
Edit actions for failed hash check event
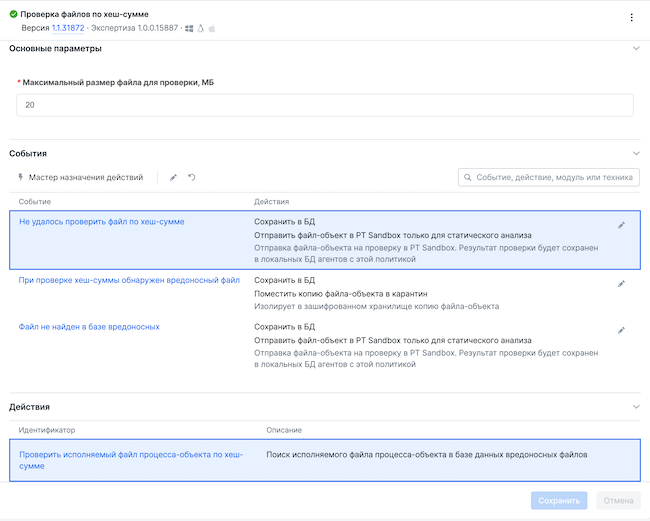click(621, 225)
